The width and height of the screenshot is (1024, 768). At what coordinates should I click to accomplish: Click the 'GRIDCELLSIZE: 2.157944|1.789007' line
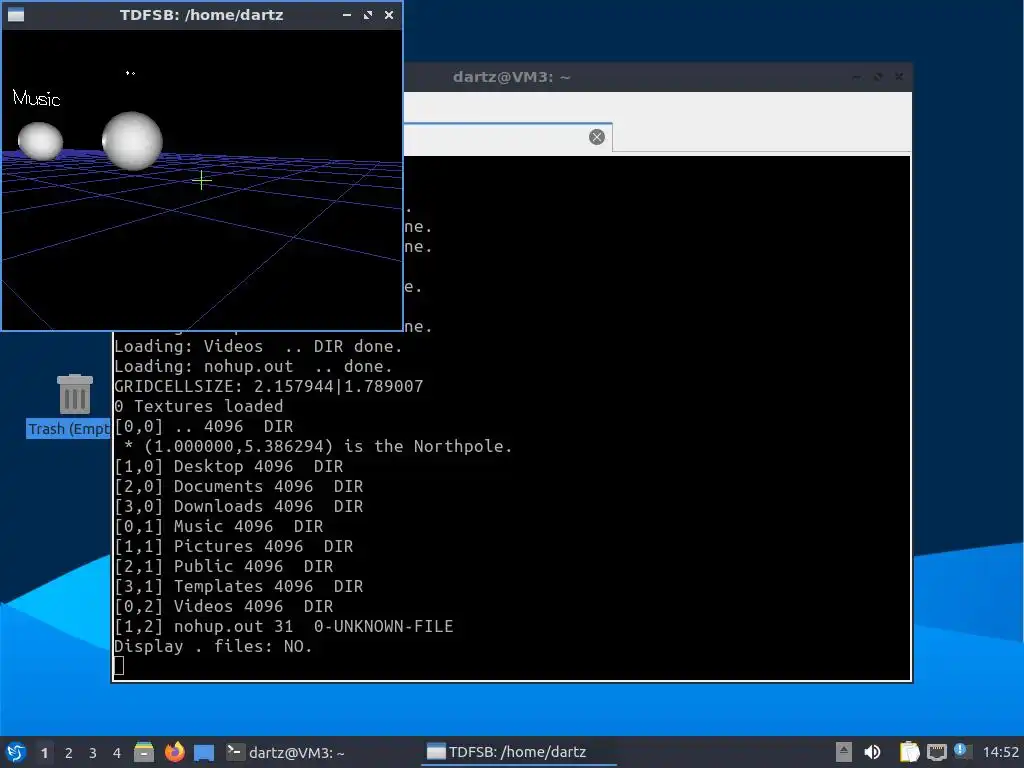click(x=268, y=387)
